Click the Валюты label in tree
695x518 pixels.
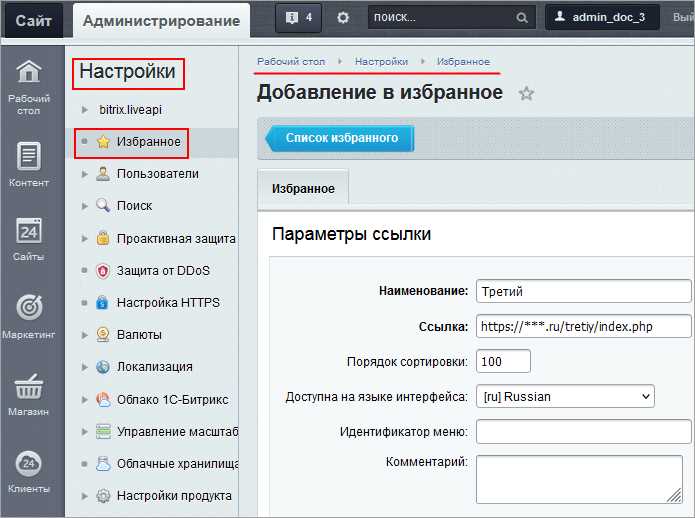click(x=139, y=335)
